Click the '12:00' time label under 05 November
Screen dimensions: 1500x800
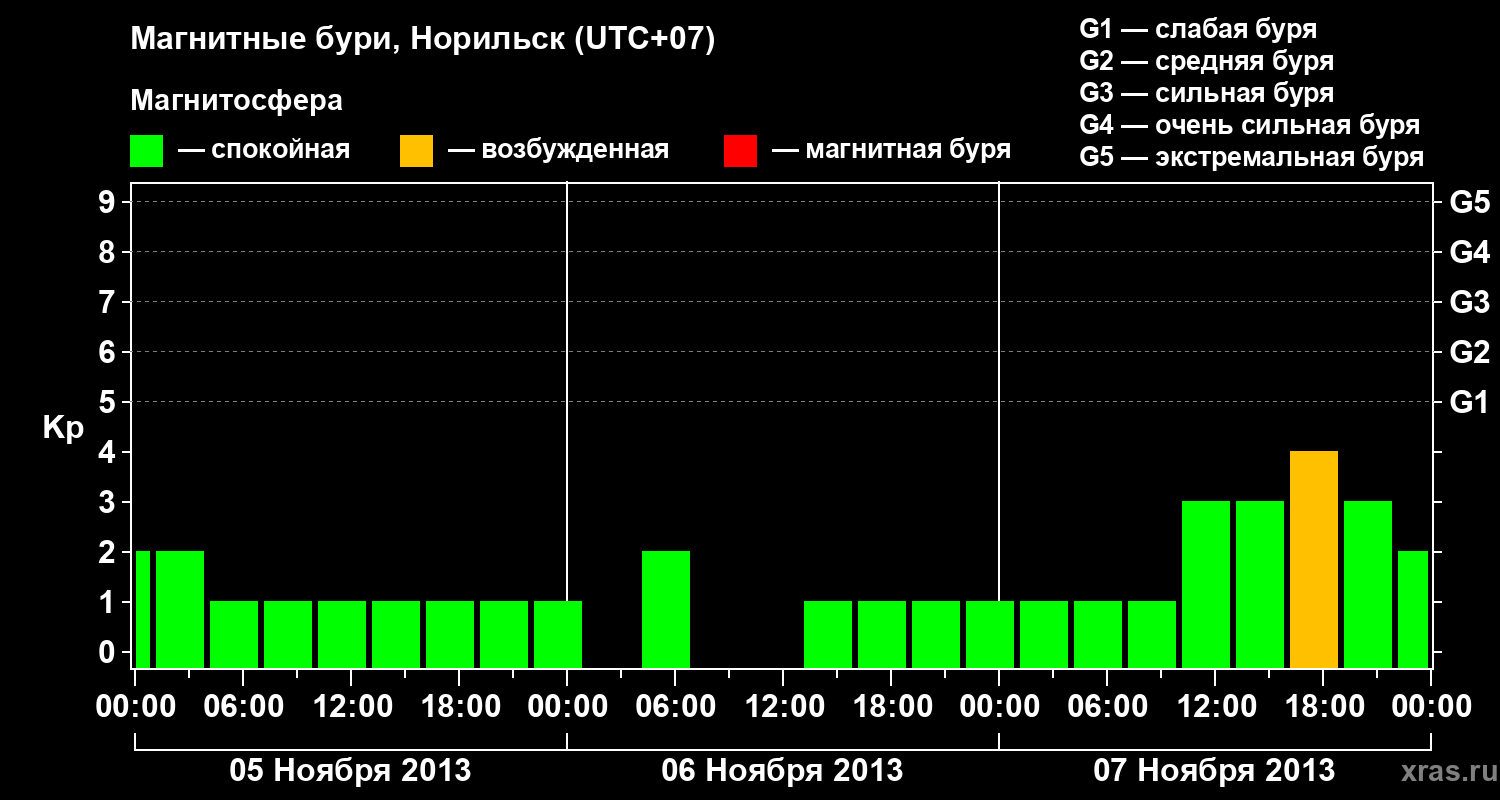pos(351,706)
